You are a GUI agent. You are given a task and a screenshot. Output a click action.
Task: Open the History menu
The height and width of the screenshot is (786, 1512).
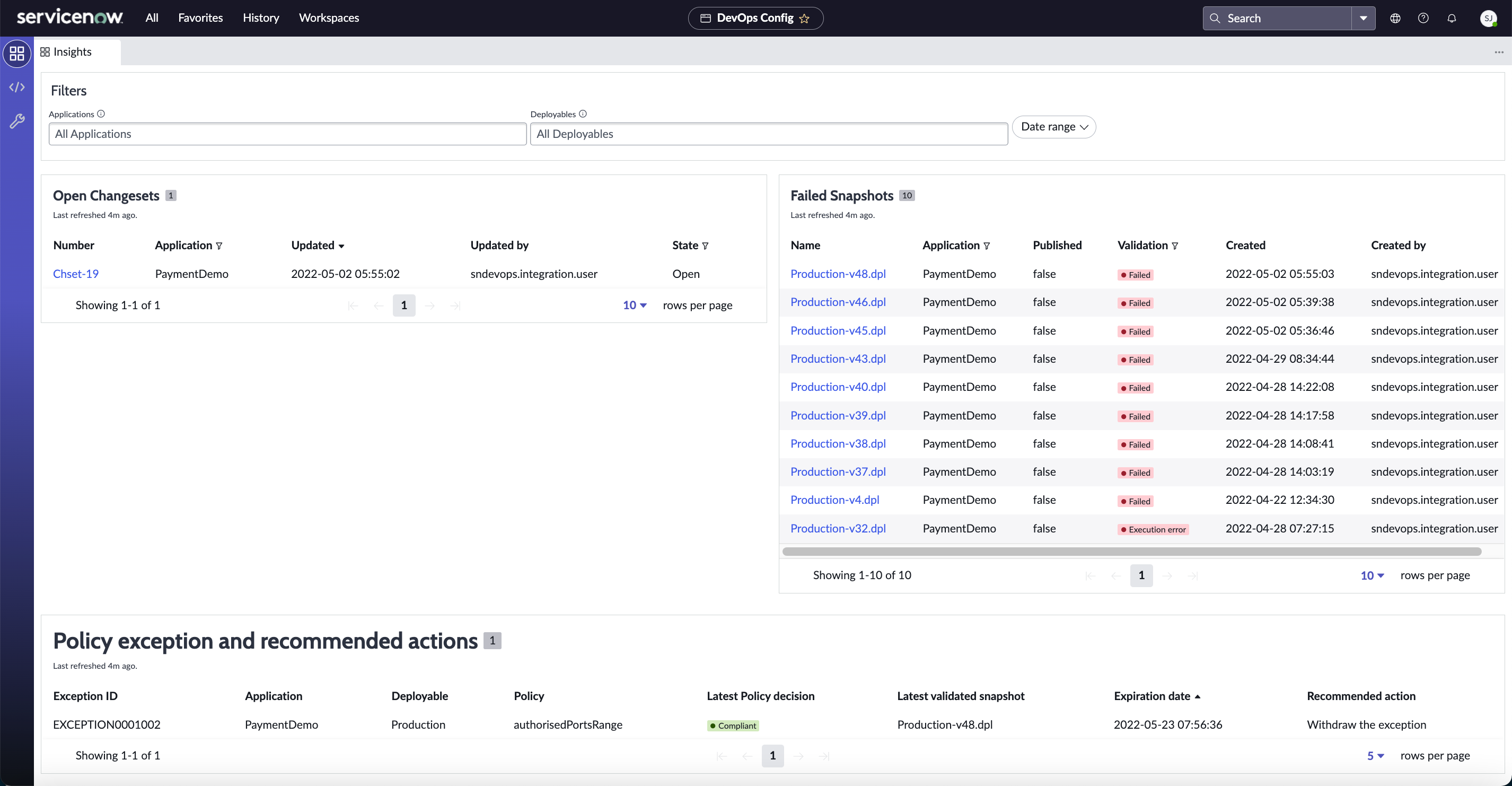261,18
